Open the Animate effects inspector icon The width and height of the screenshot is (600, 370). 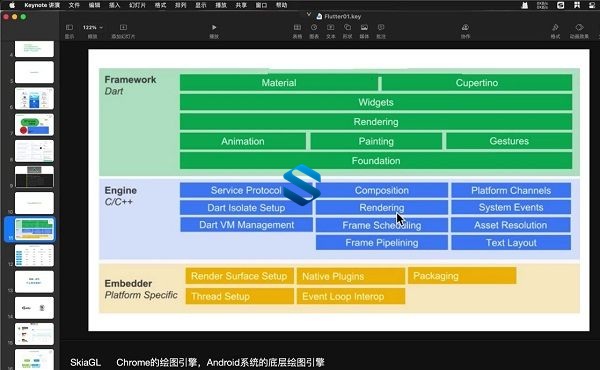pos(579,28)
